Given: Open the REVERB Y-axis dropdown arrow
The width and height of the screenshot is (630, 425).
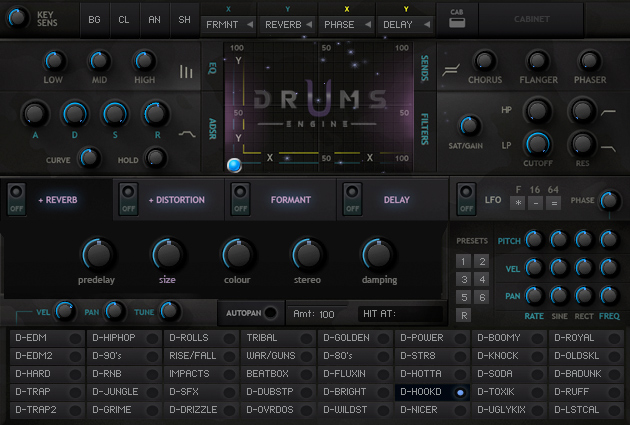Looking at the screenshot, I should pyautogui.click(x=309, y=25).
